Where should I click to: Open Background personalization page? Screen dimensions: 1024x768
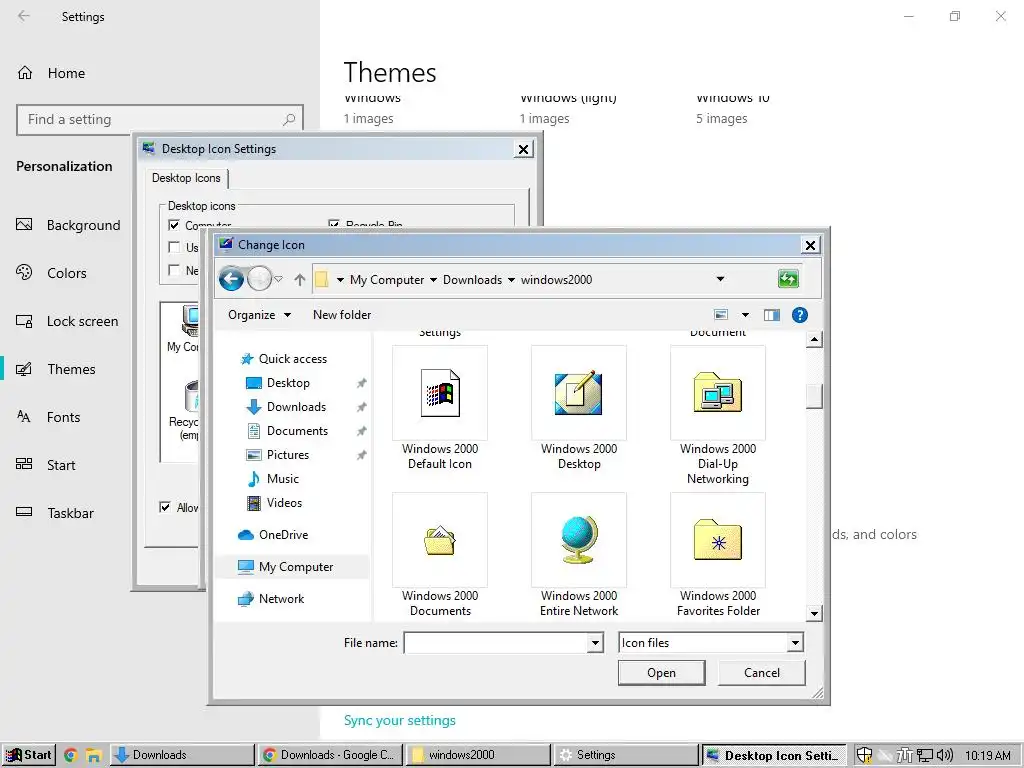(x=68, y=225)
